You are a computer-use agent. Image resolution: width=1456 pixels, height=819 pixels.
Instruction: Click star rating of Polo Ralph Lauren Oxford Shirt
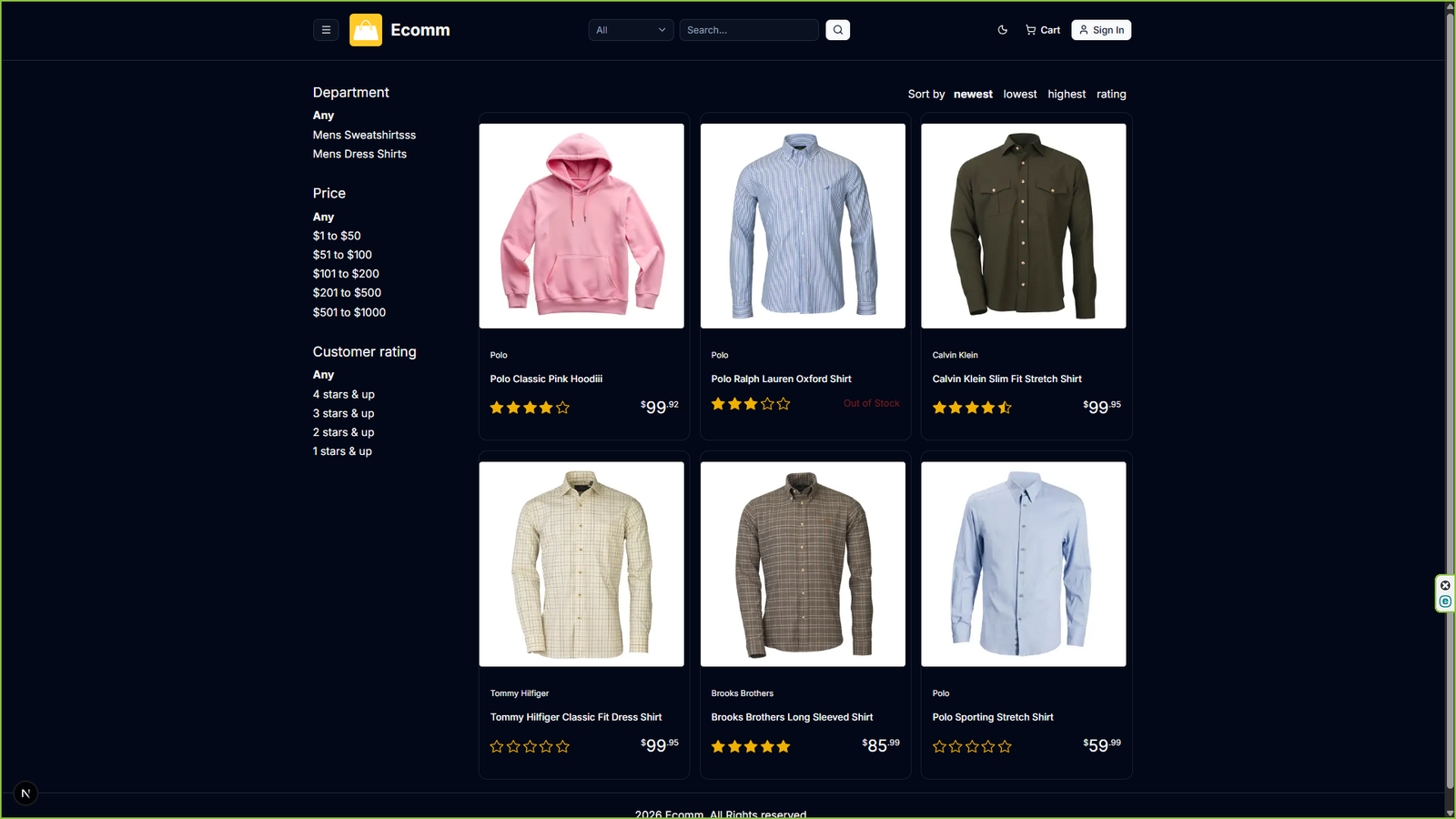(x=751, y=404)
